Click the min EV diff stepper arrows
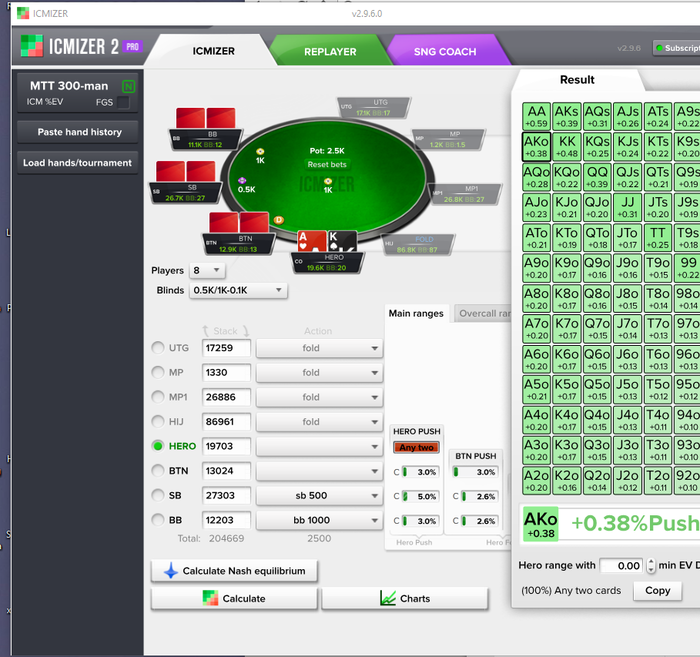This screenshot has width=700, height=657. point(651,566)
